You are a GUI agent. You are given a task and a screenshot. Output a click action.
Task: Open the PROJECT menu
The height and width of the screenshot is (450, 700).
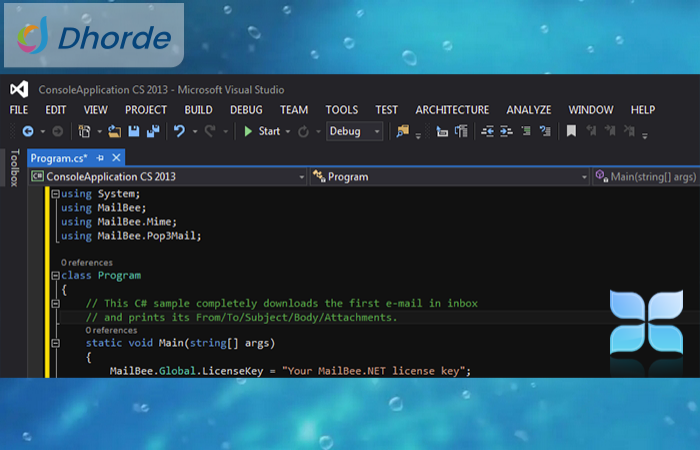click(x=146, y=110)
